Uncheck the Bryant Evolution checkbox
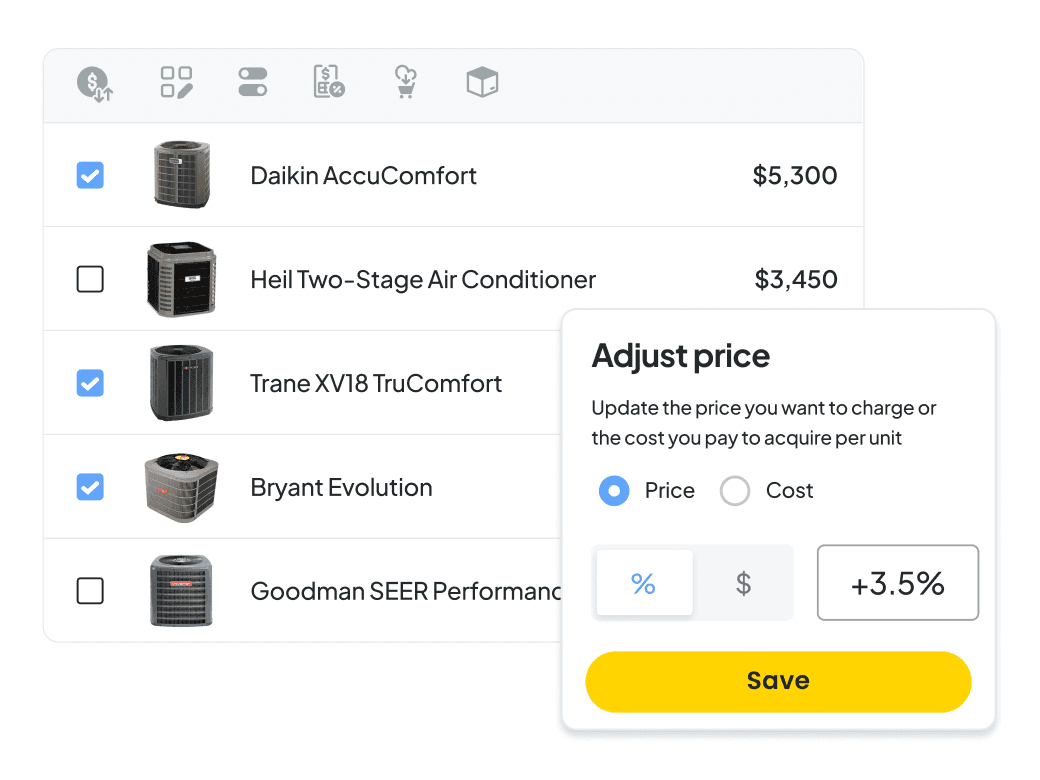The image size is (1040, 780). [90, 487]
